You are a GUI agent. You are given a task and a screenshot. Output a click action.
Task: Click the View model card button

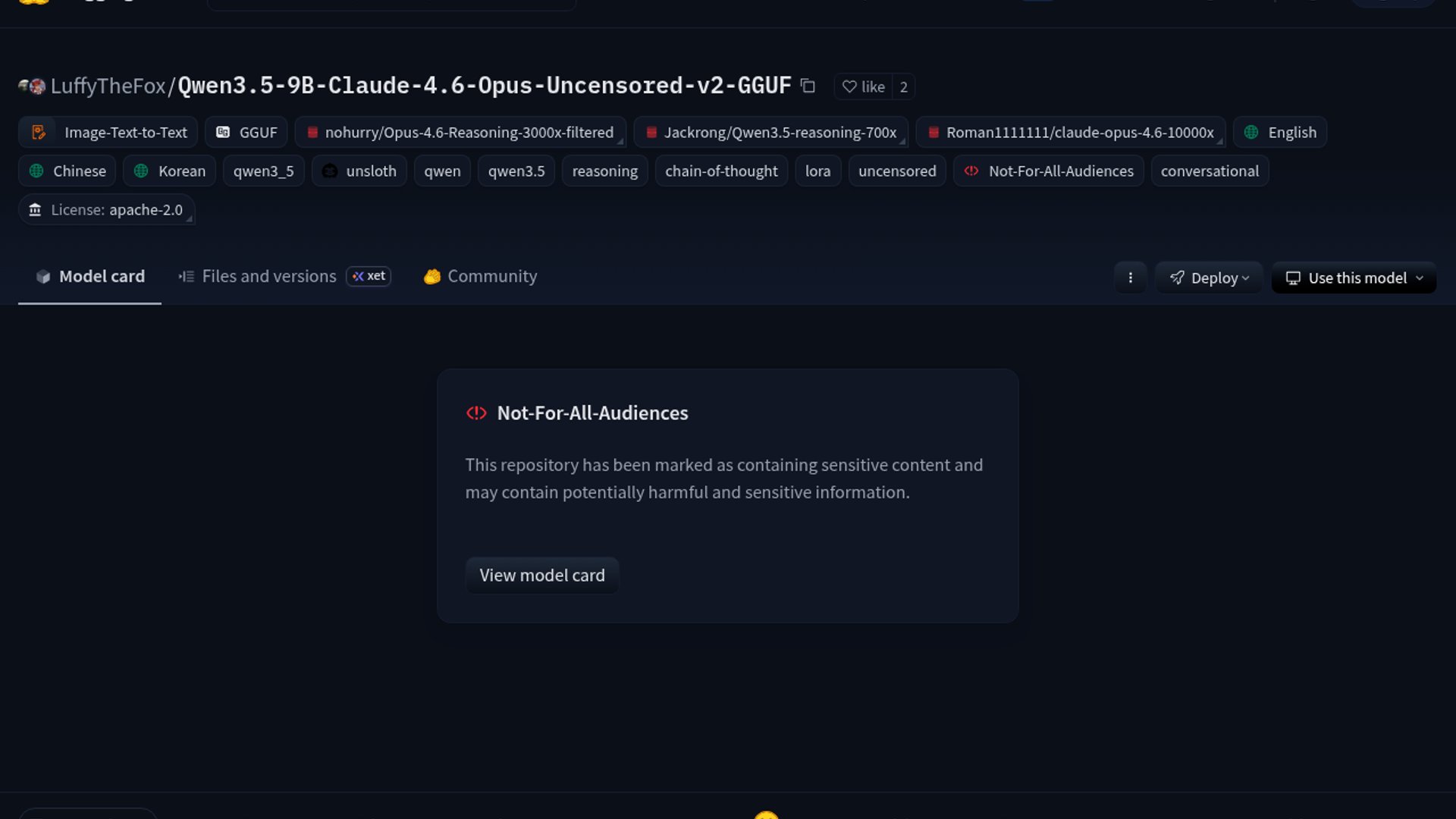tap(541, 576)
